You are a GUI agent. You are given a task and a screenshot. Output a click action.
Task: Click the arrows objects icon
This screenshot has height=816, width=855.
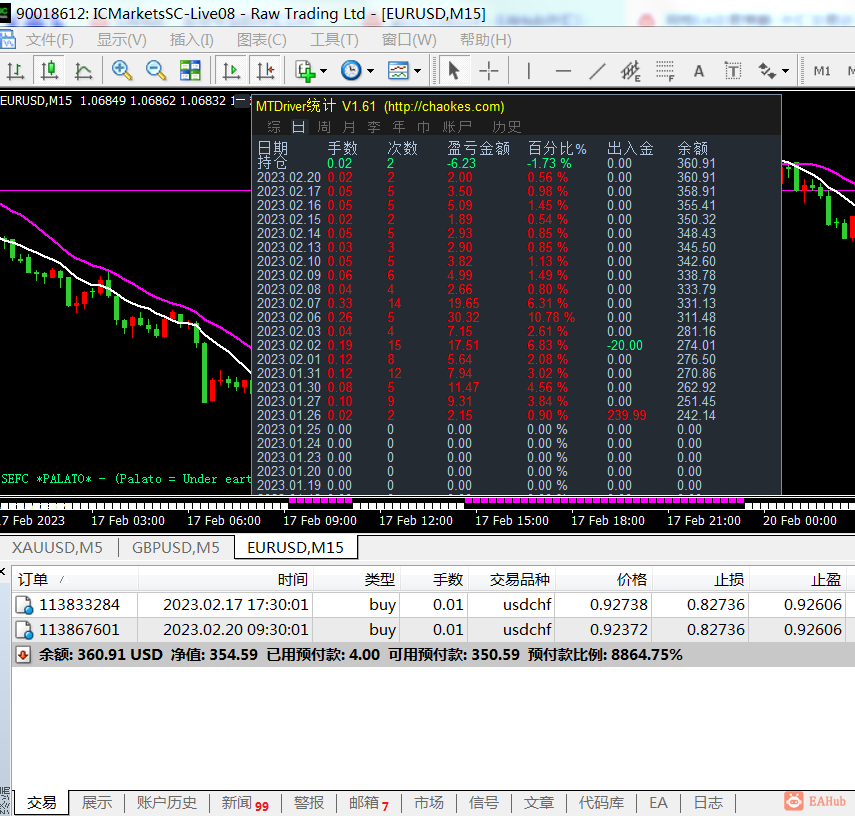(767, 71)
